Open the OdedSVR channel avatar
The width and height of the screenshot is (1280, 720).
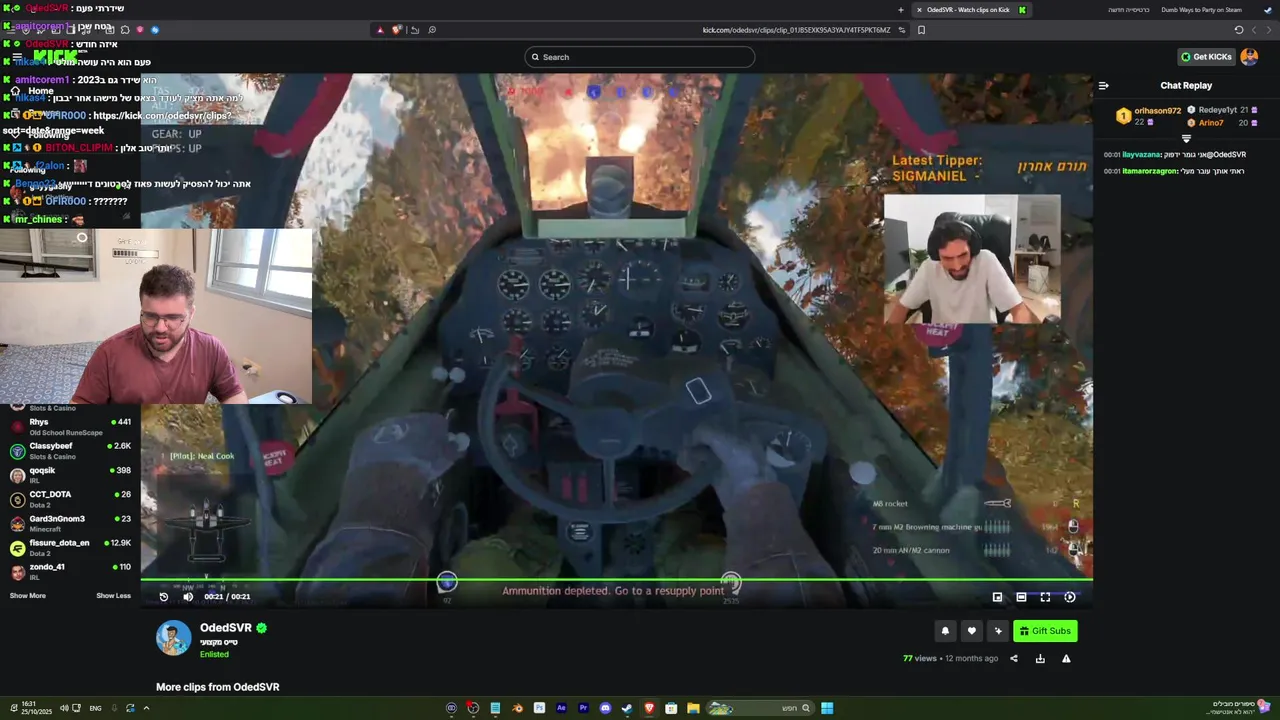[173, 638]
